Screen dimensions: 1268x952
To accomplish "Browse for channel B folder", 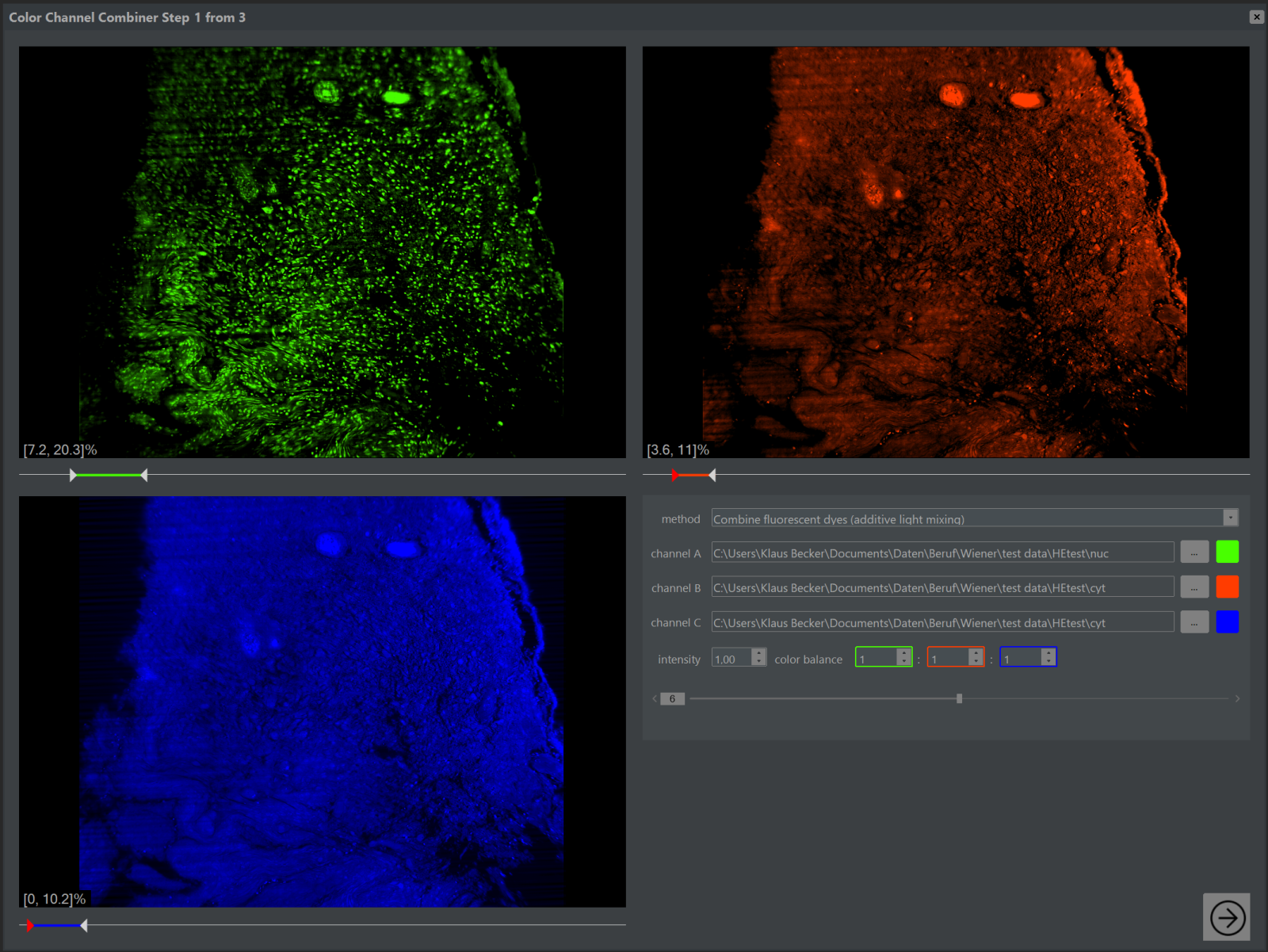I will (x=1194, y=587).
